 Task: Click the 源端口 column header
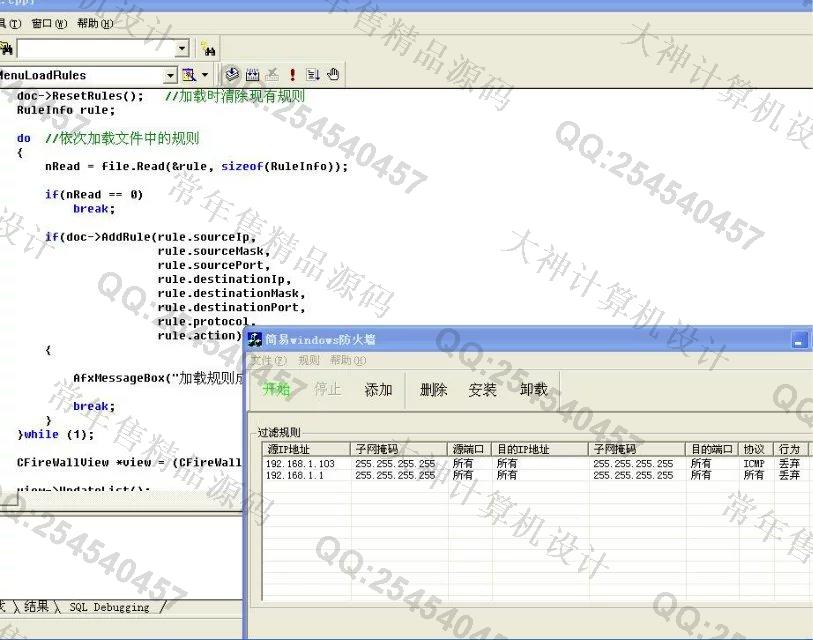[x=469, y=449]
